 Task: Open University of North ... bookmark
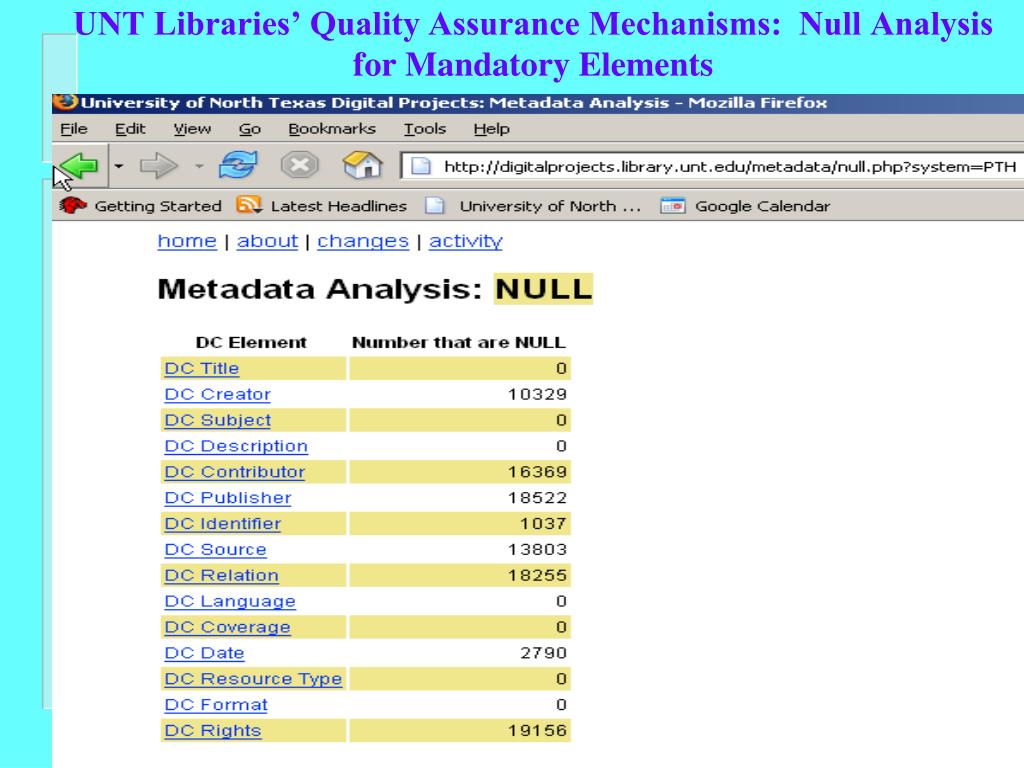coord(550,206)
